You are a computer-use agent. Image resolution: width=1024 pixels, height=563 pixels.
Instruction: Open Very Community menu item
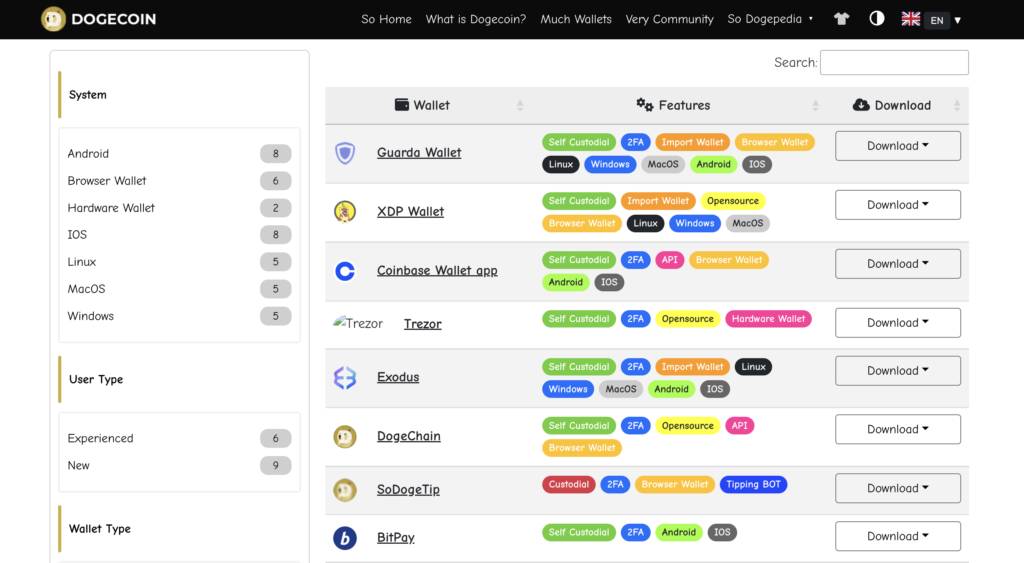click(669, 19)
